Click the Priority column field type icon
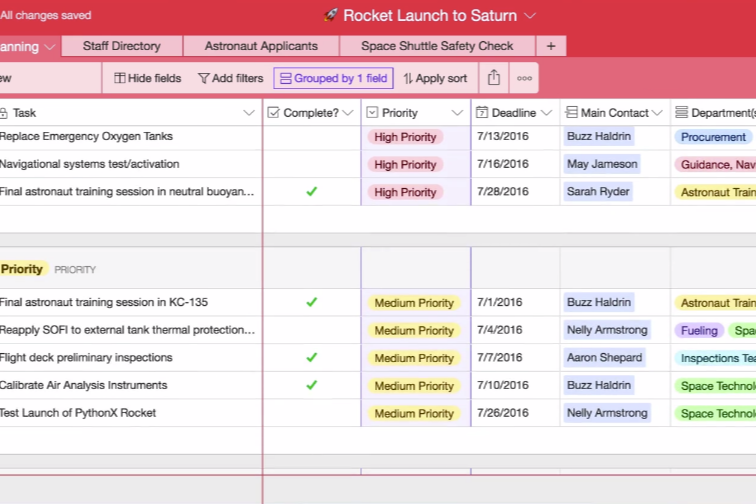 pyautogui.click(x=372, y=113)
